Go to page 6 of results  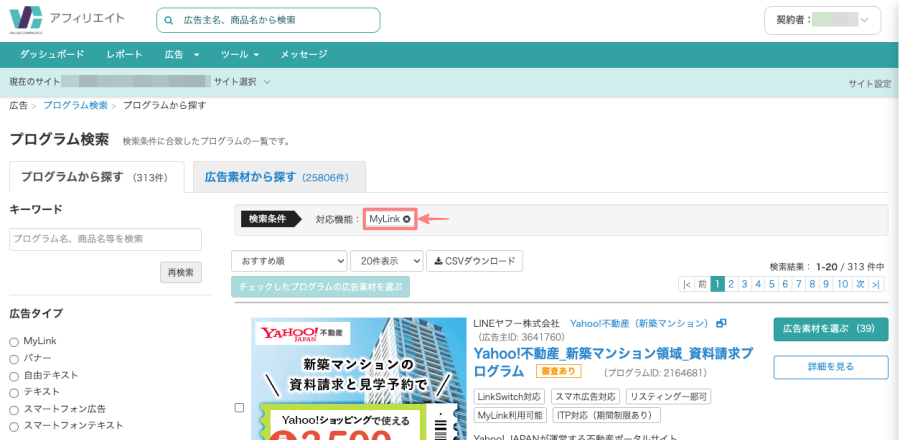[x=785, y=284]
